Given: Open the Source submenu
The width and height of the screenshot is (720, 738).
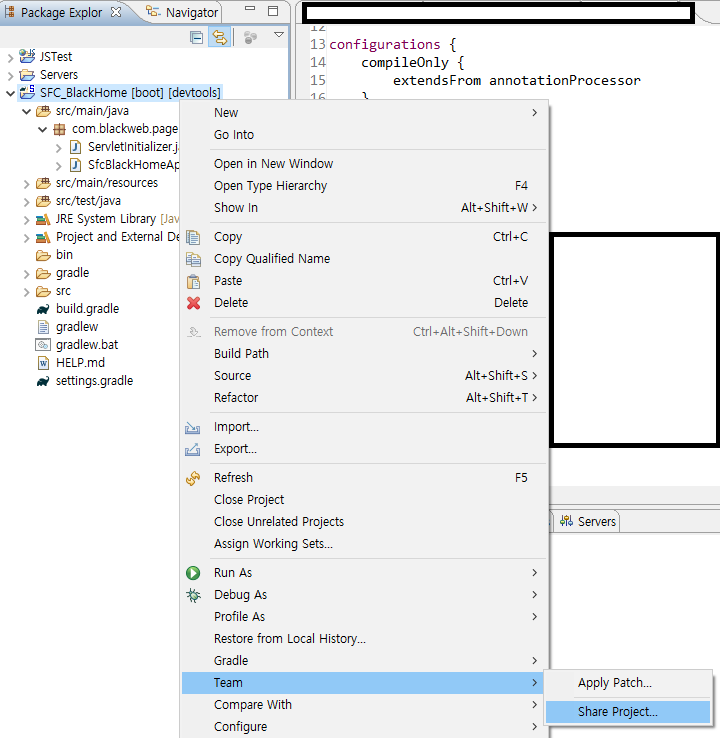Looking at the screenshot, I should 365,376.
